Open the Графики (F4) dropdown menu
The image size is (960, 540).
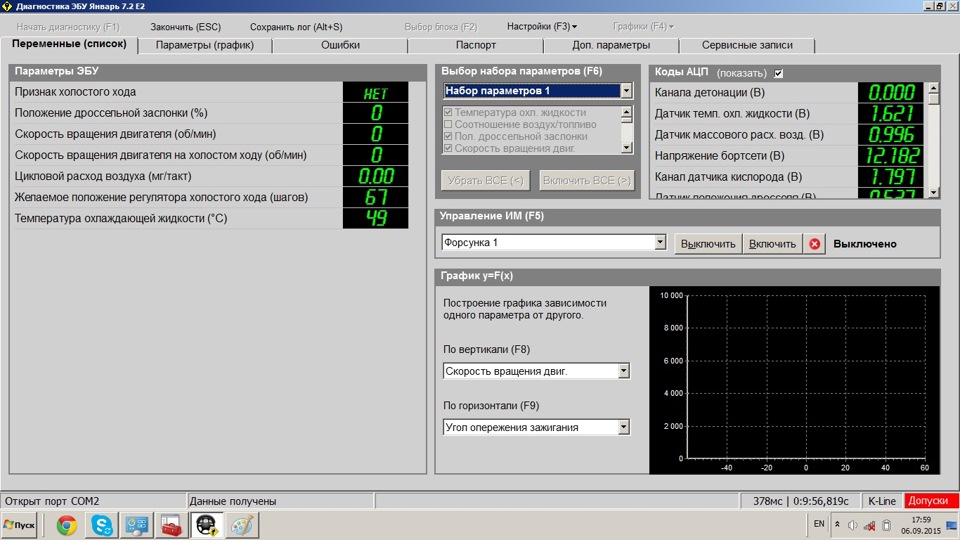[x=643, y=26]
